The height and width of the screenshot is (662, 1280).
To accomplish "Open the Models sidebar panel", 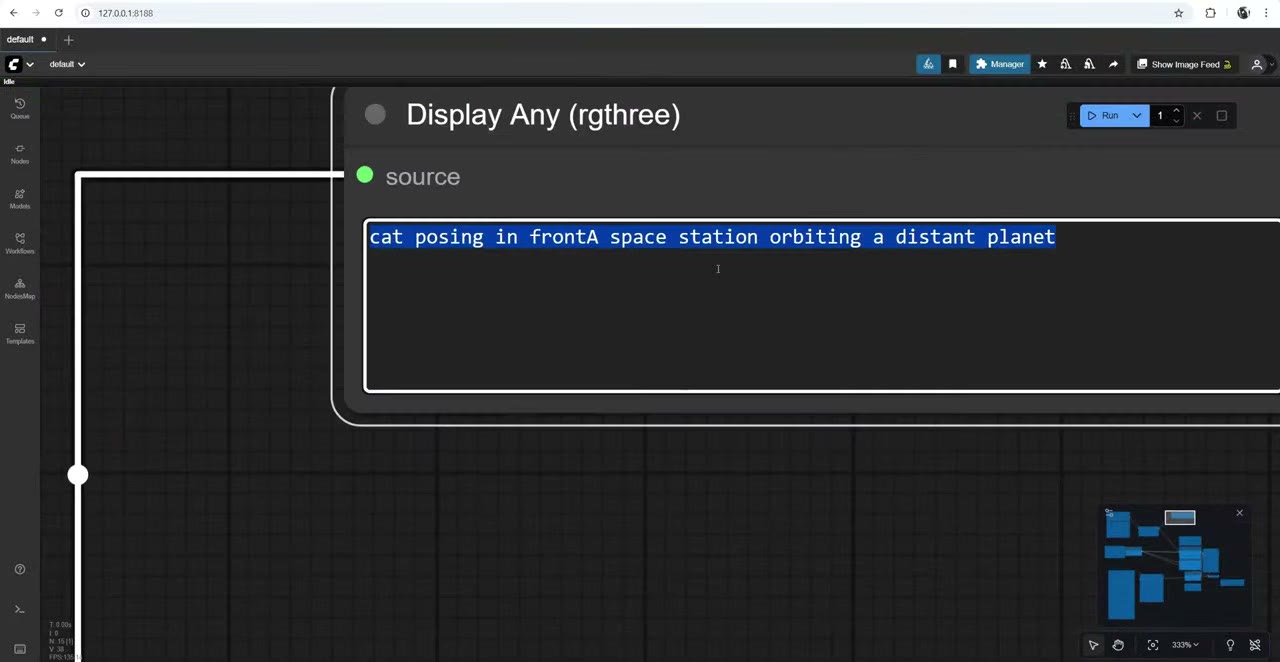I will 19,198.
